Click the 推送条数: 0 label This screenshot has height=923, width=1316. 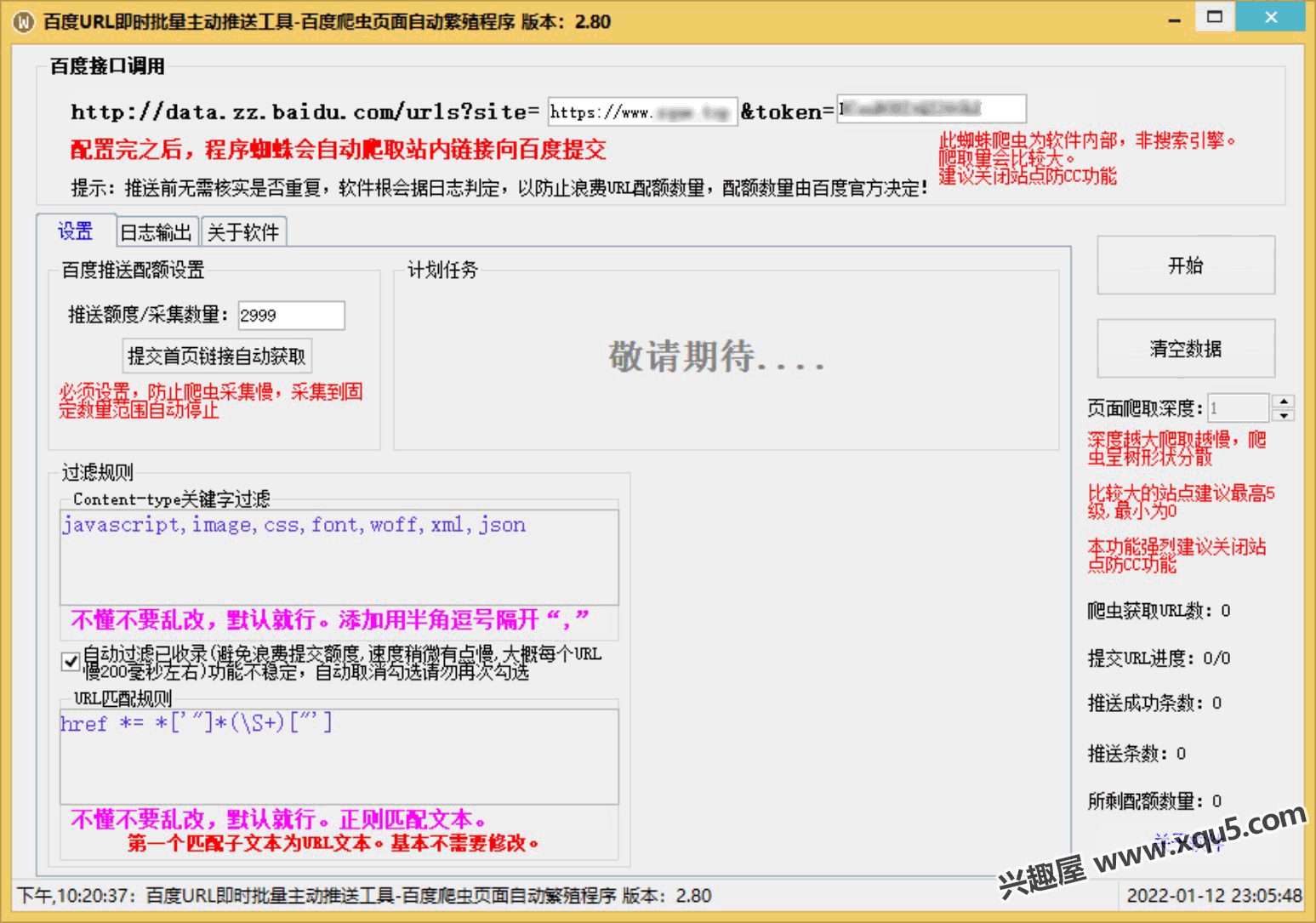coord(1137,754)
